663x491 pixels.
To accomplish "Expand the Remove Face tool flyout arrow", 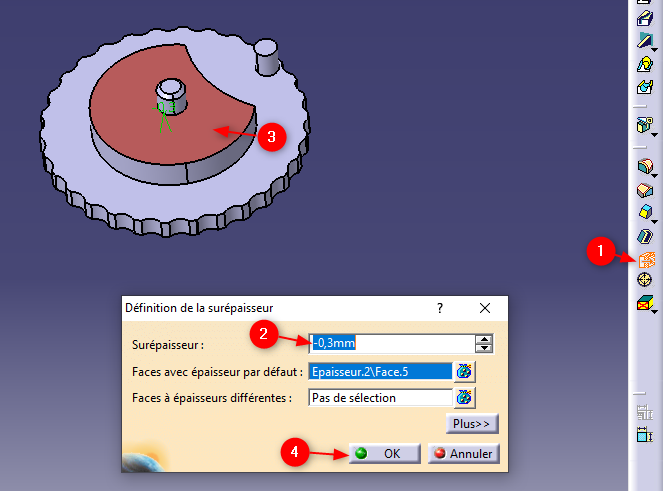I will [x=654, y=312].
